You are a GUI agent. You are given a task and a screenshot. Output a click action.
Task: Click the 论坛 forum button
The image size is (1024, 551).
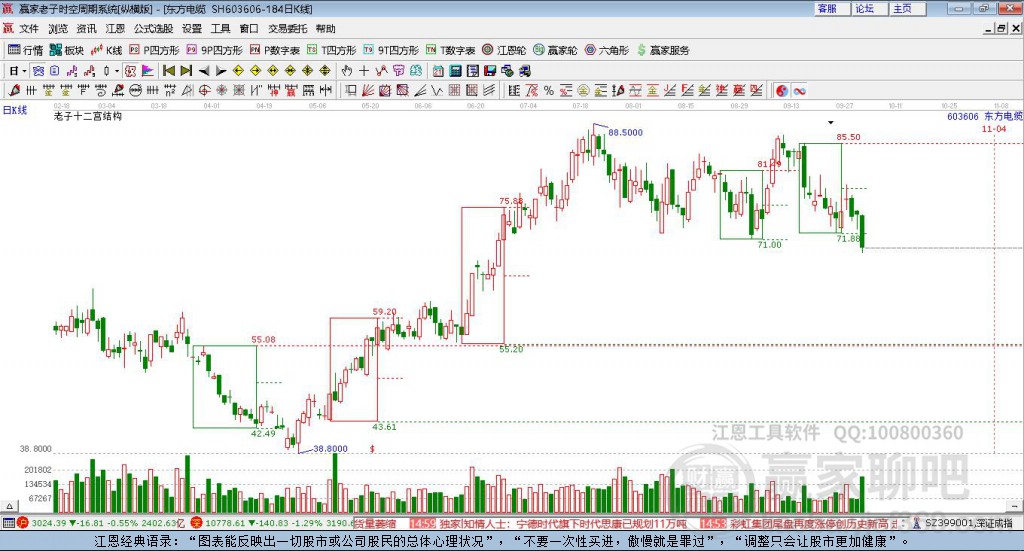coord(869,8)
